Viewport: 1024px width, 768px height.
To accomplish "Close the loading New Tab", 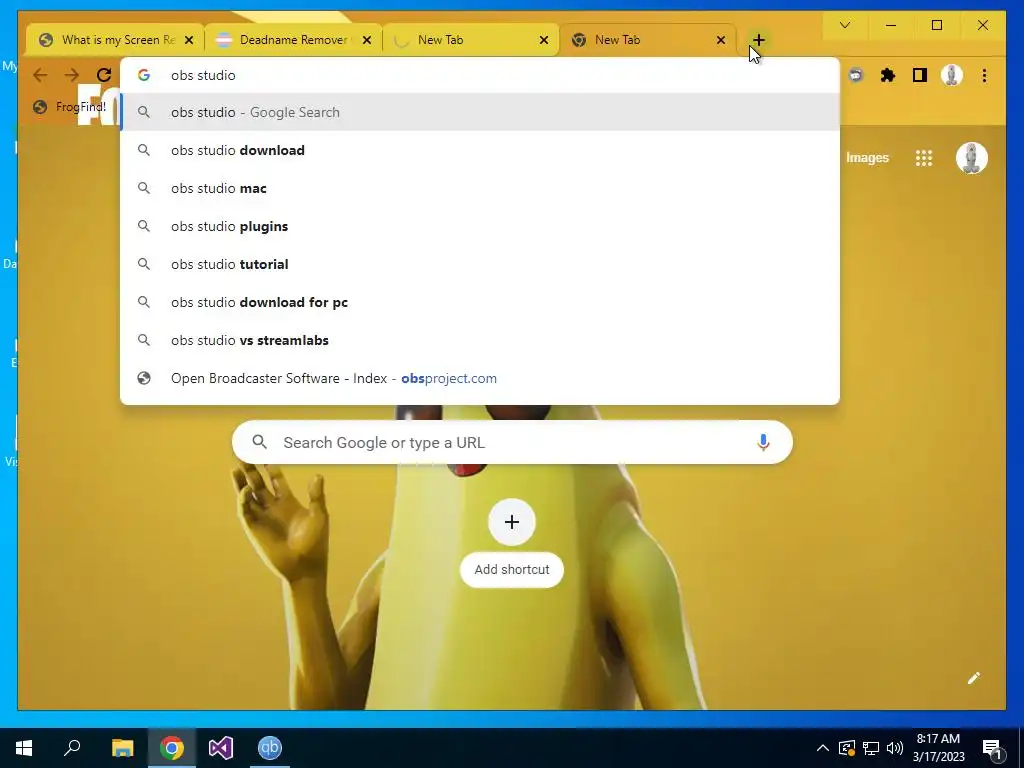I will [x=543, y=40].
